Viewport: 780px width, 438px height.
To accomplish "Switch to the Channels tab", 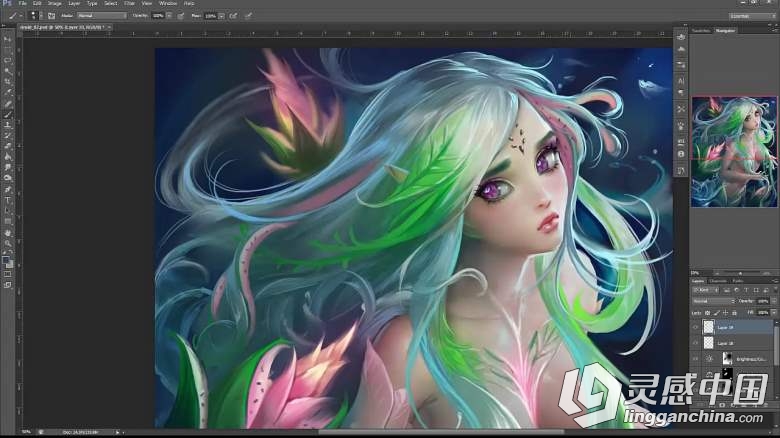I will (x=718, y=281).
